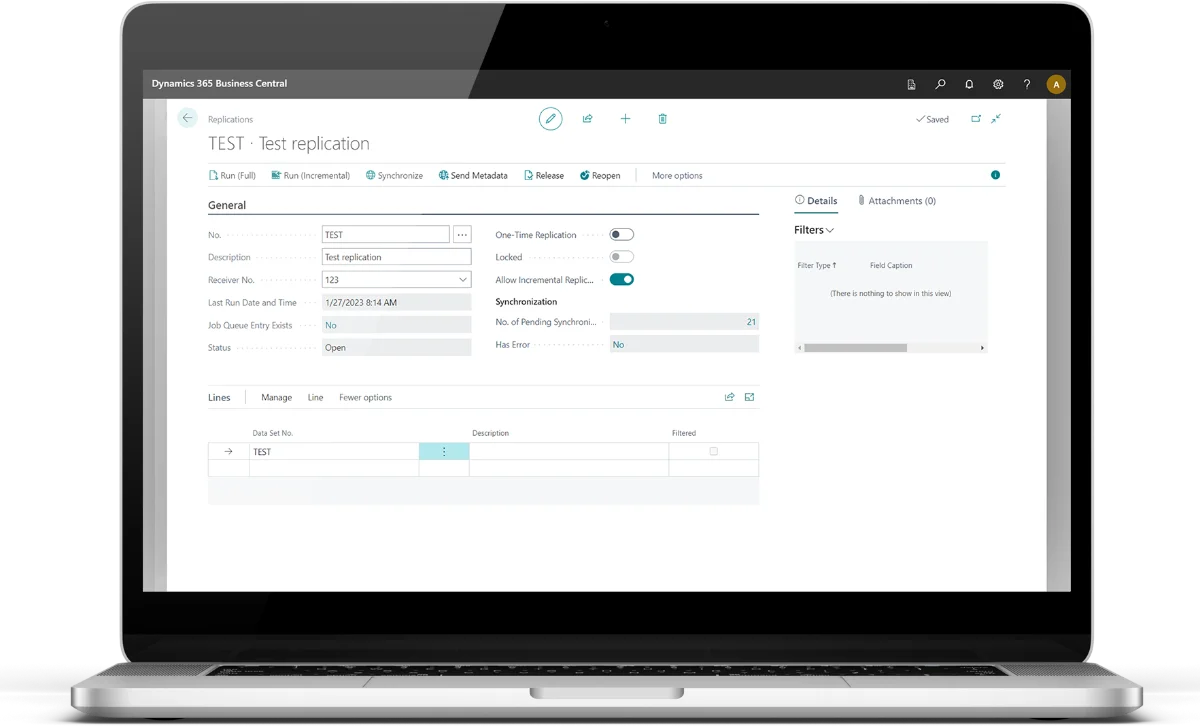Open the Line menu in Lines
The image size is (1200, 728).
pos(315,398)
